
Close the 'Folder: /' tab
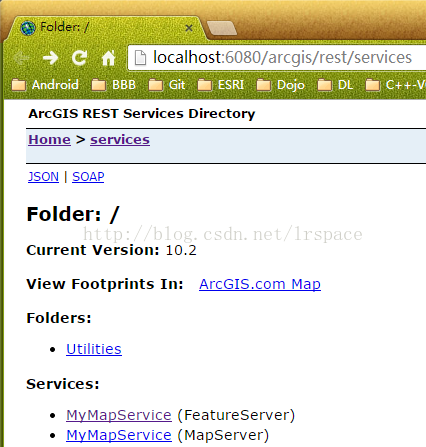point(189,28)
